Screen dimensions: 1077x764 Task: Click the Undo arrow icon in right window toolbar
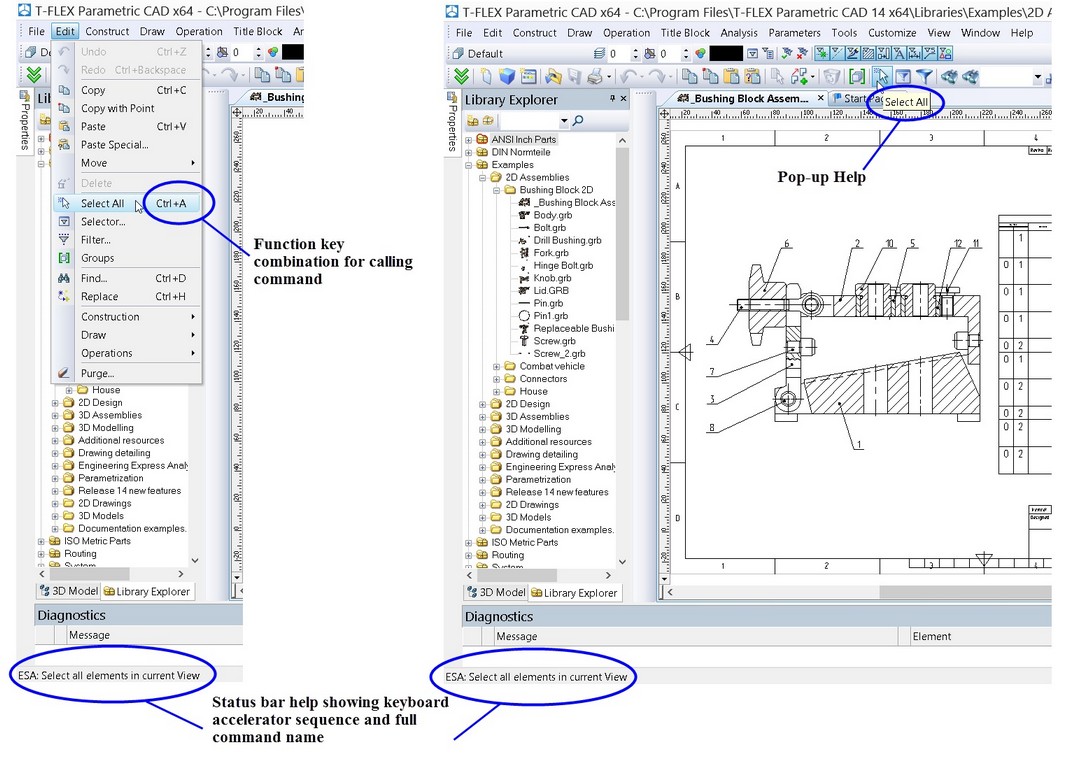point(628,76)
